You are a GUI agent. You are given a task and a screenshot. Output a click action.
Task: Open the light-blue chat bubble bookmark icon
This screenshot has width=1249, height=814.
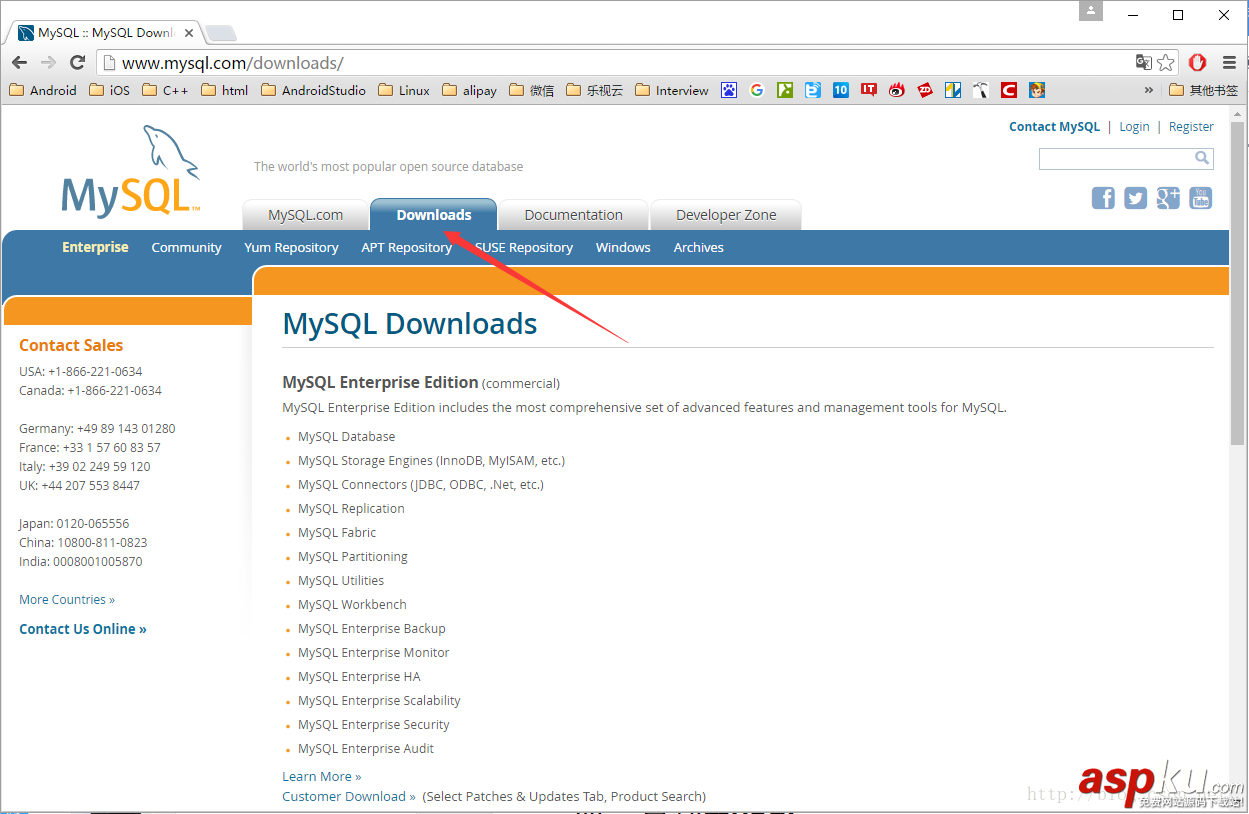tap(813, 90)
